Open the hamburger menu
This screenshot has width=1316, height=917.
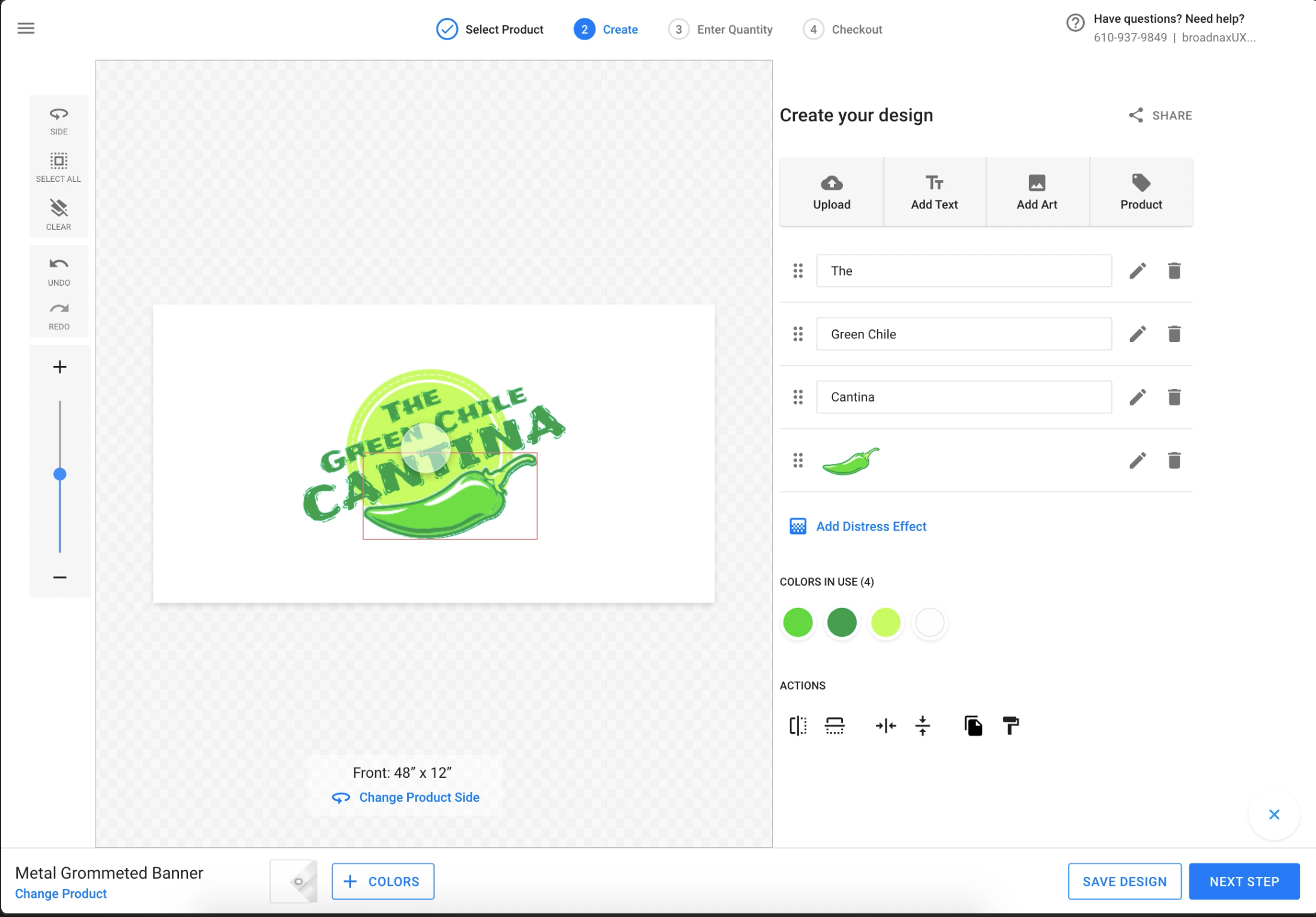tap(26, 28)
